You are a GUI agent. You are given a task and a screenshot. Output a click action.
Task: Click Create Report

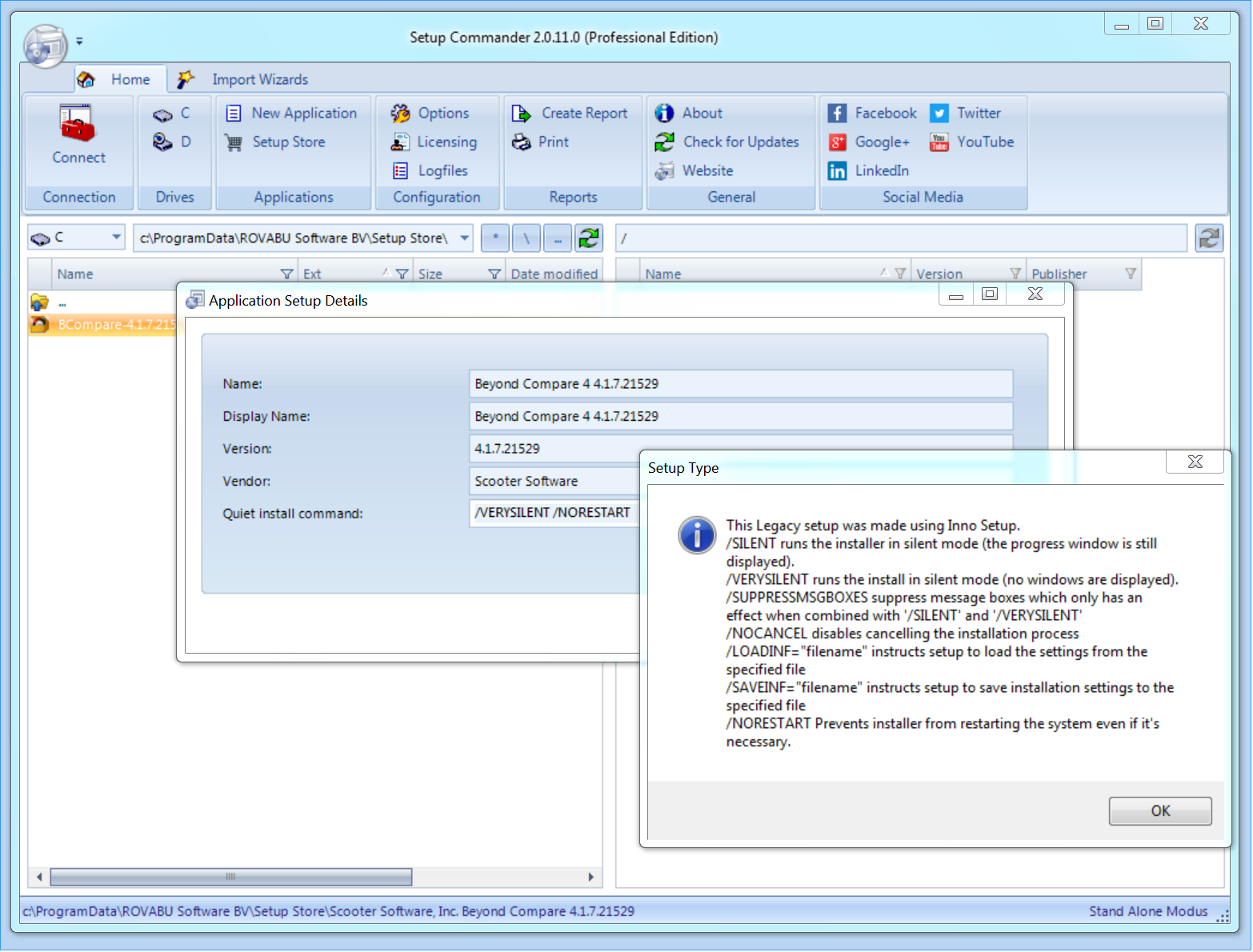(570, 114)
